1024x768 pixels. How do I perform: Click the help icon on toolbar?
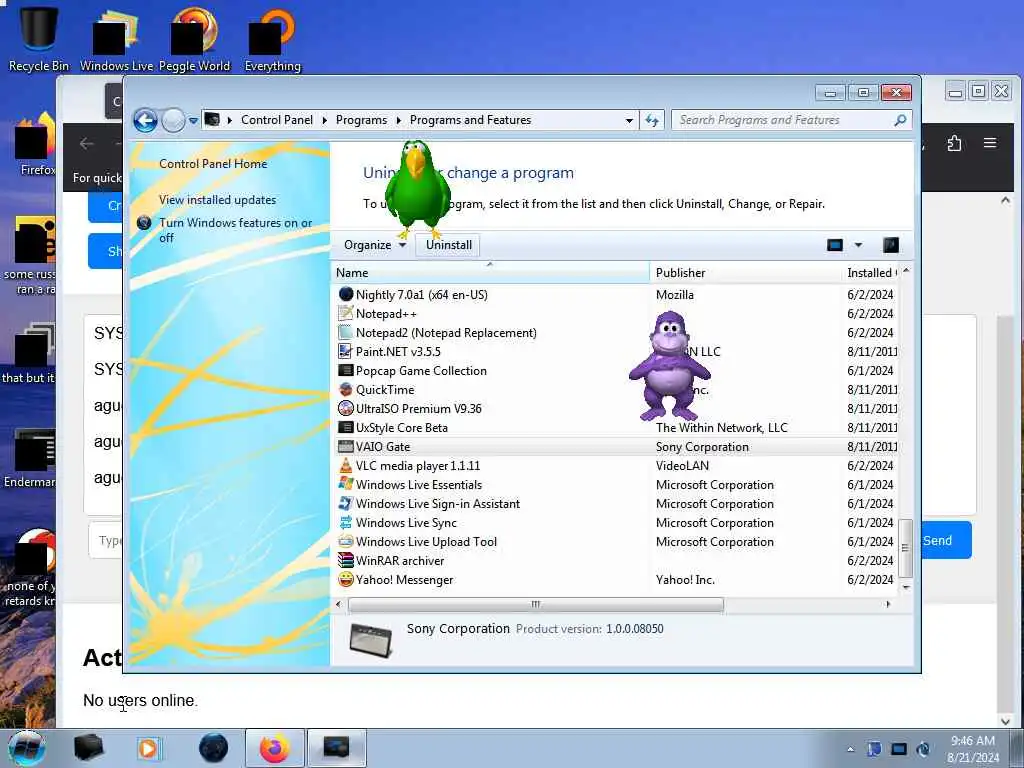pyautogui.click(x=891, y=245)
